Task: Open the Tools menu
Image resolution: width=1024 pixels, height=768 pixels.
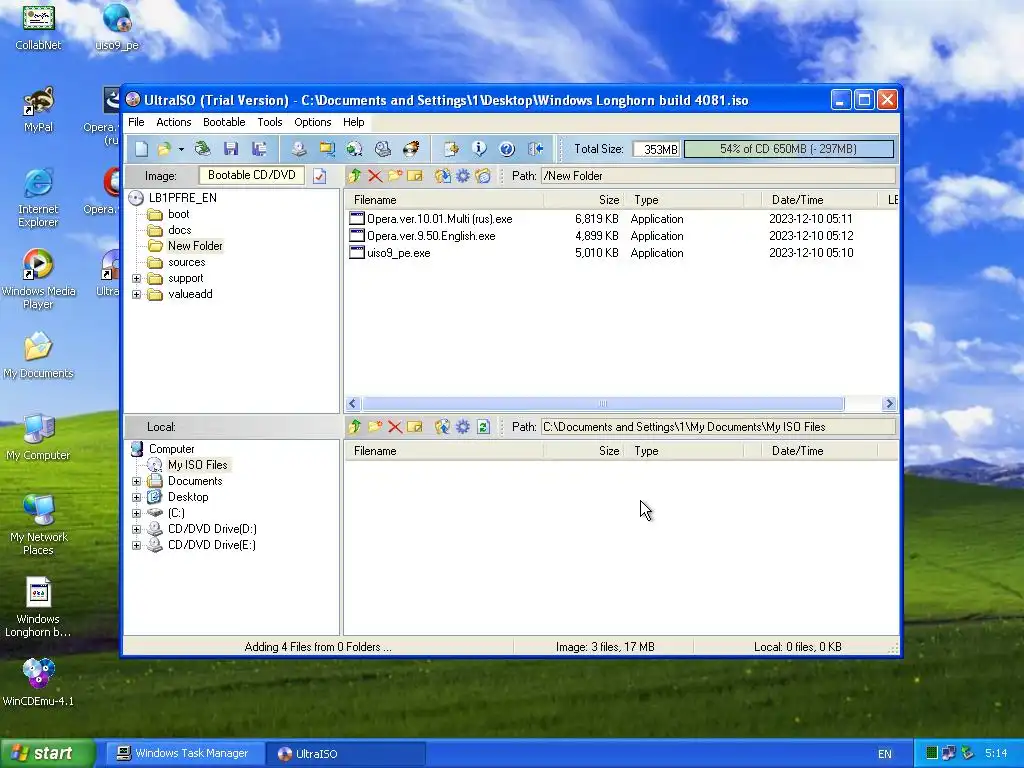Action: click(270, 122)
